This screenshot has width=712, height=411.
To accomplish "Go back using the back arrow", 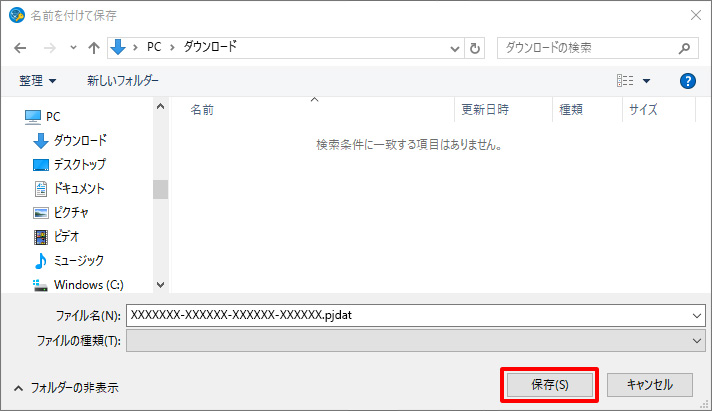I will (20, 48).
